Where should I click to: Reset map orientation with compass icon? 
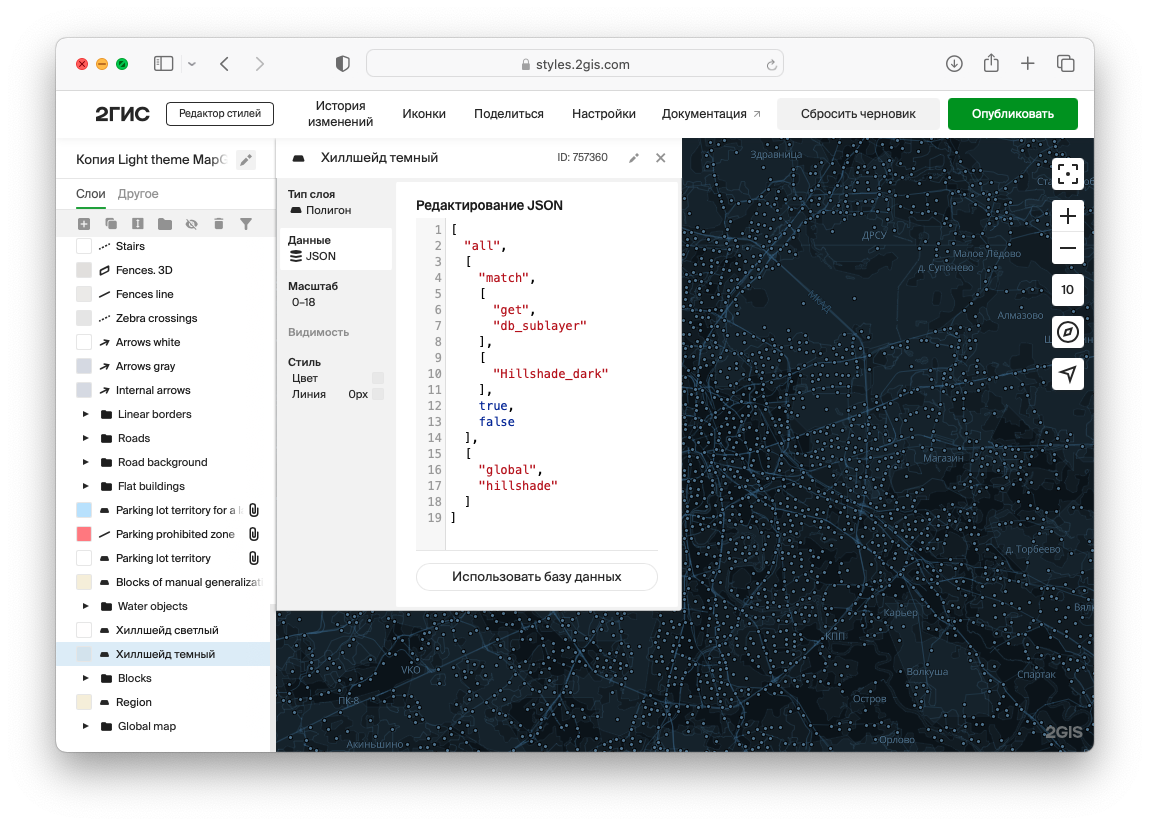(x=1068, y=332)
